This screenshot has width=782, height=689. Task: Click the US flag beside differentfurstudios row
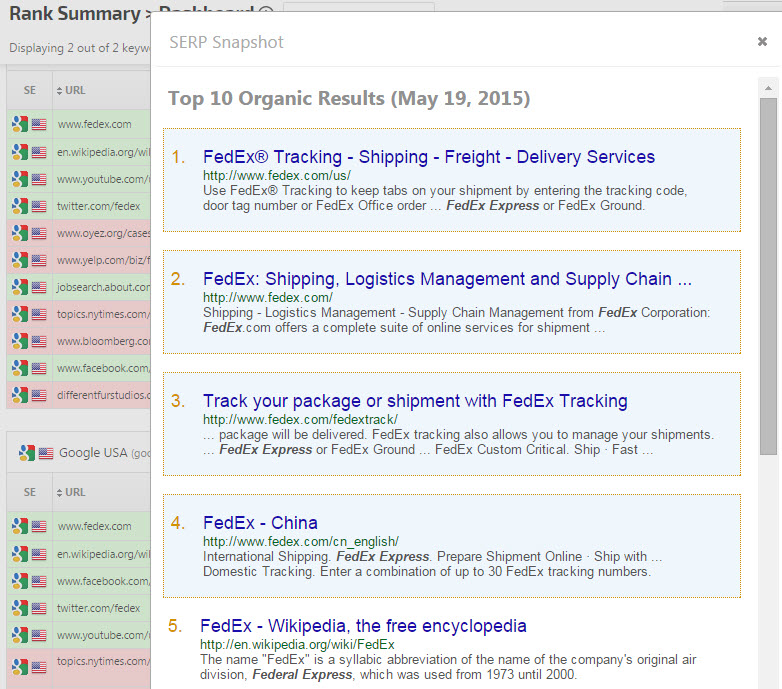39,395
